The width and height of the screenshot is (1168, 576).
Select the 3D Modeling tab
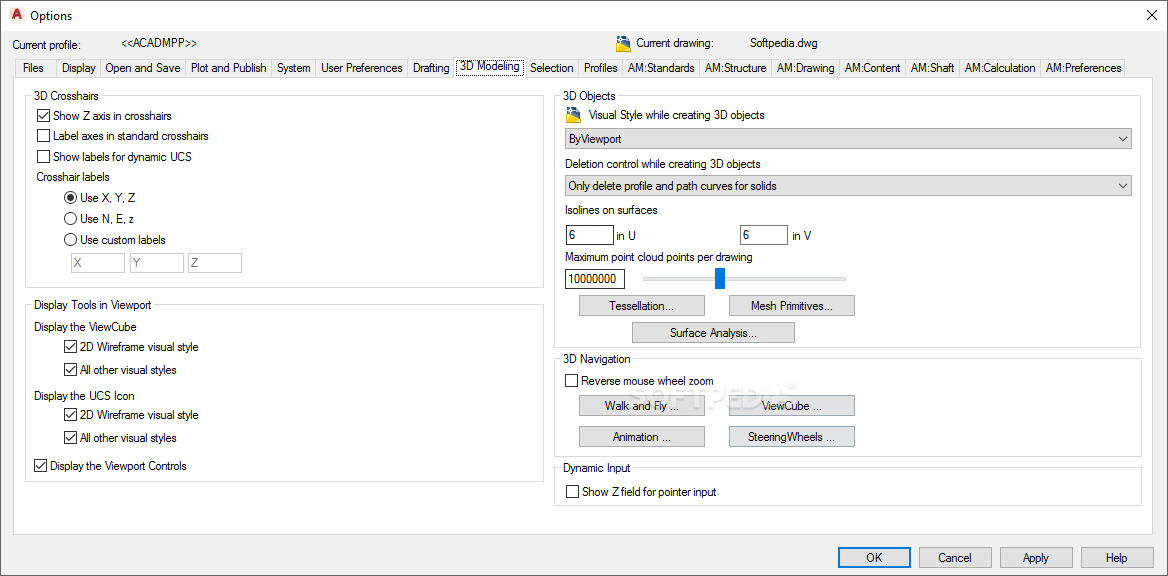[489, 66]
